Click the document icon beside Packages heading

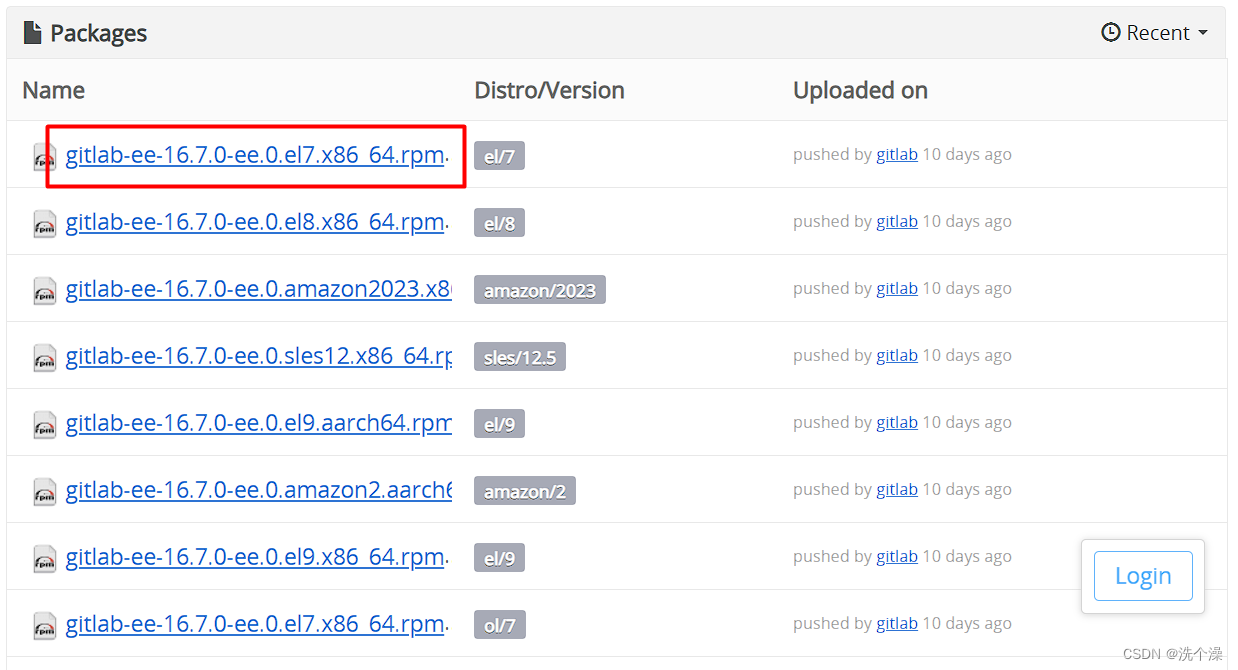(32, 32)
